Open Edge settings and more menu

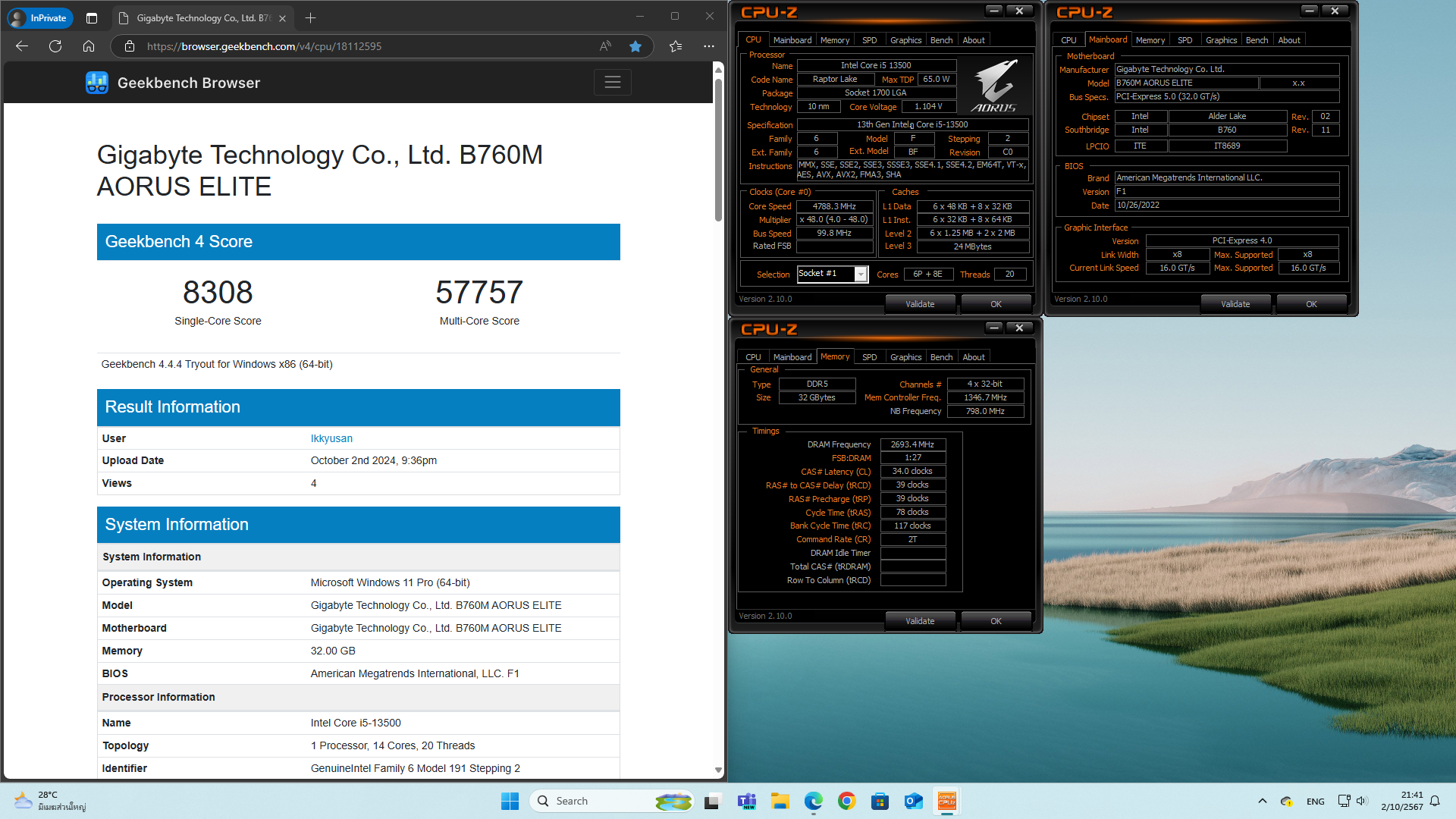pos(709,46)
